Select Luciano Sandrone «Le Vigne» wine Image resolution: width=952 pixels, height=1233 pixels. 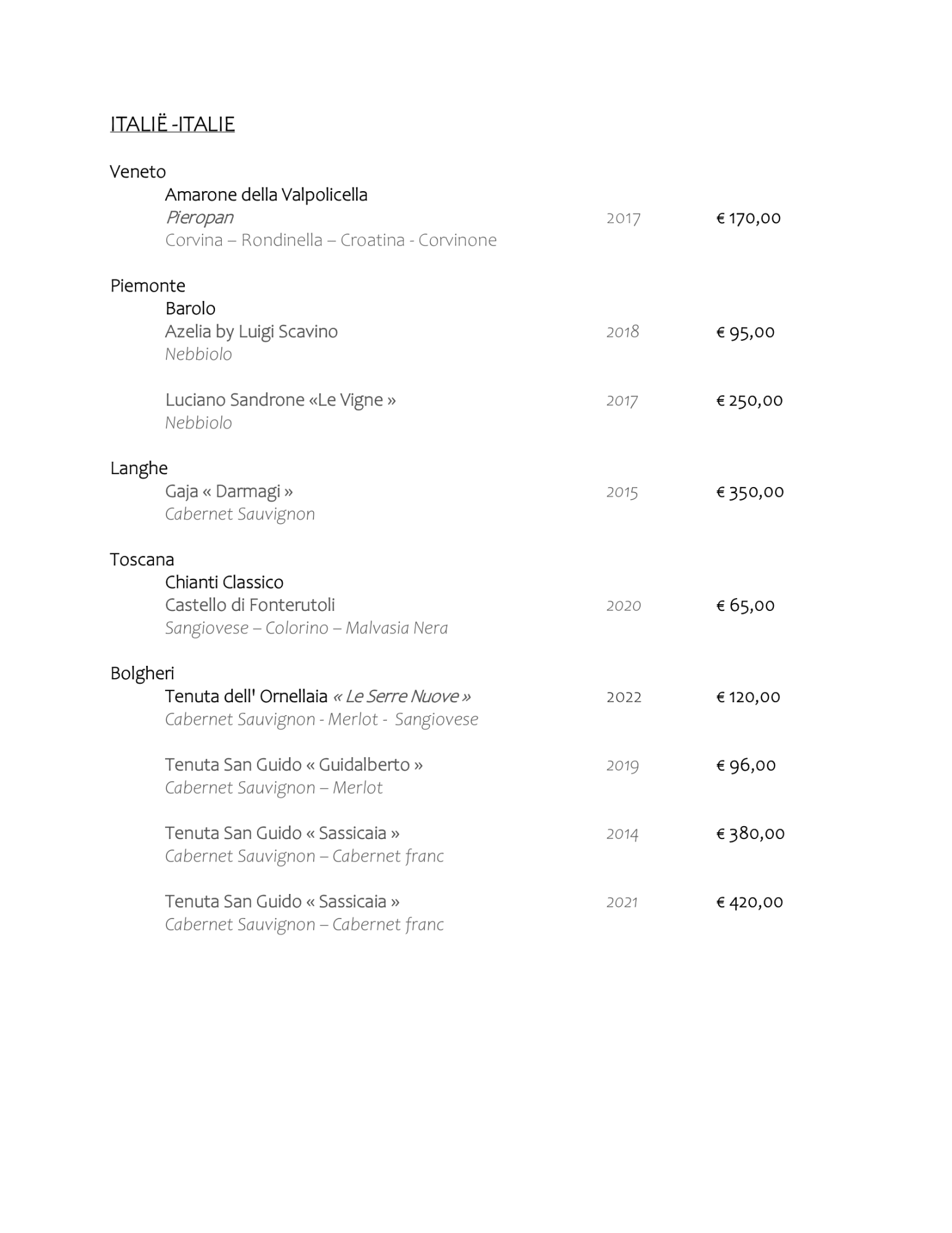[280, 400]
